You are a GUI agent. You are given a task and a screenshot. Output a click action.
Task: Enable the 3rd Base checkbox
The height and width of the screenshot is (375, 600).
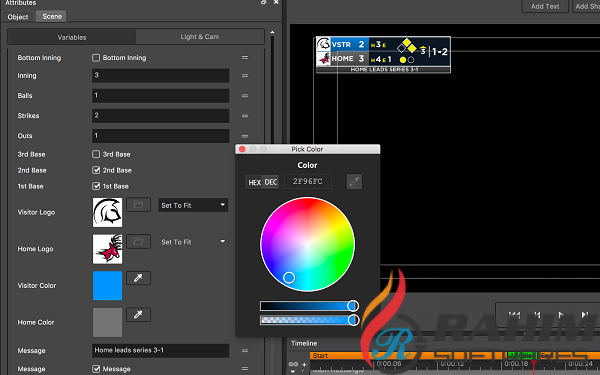[x=96, y=154]
